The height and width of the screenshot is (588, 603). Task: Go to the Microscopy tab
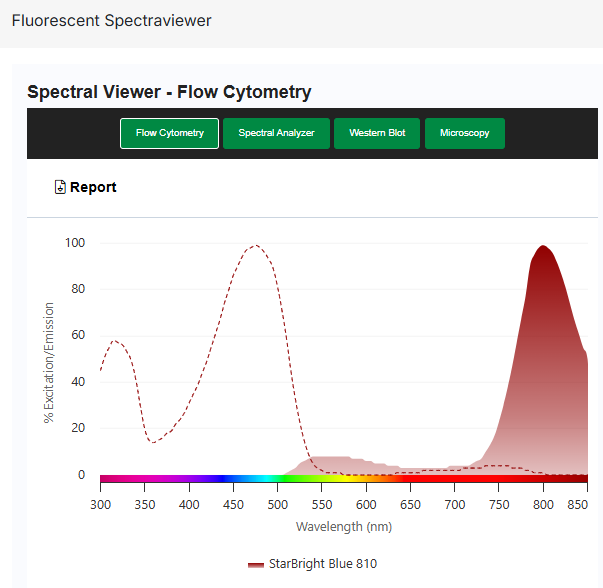[465, 133]
